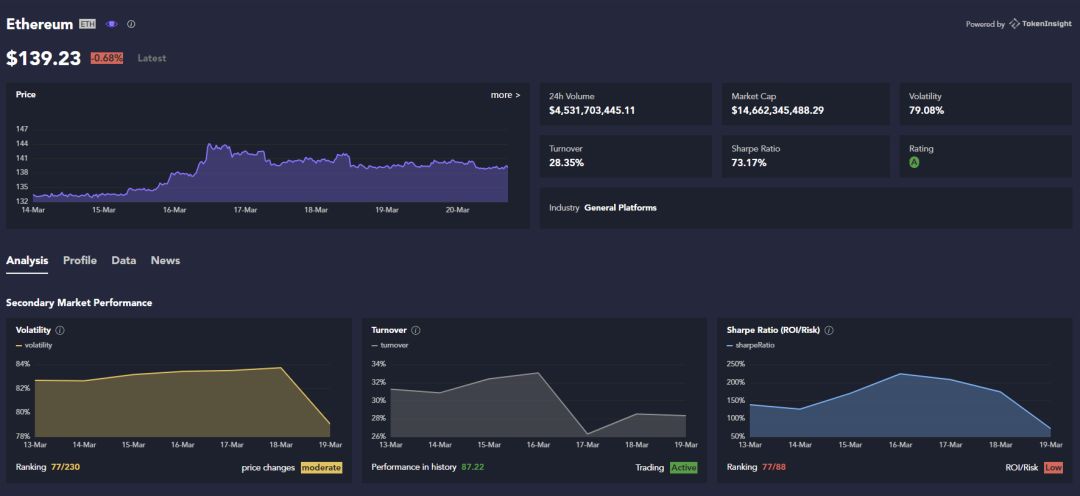The height and width of the screenshot is (496, 1080).
Task: Click 24h Volume value $4,531,703,445.11
Action: [592, 110]
